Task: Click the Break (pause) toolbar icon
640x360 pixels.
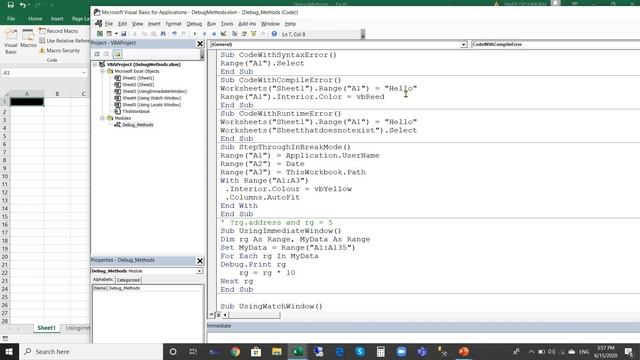Action: tap(204, 34)
